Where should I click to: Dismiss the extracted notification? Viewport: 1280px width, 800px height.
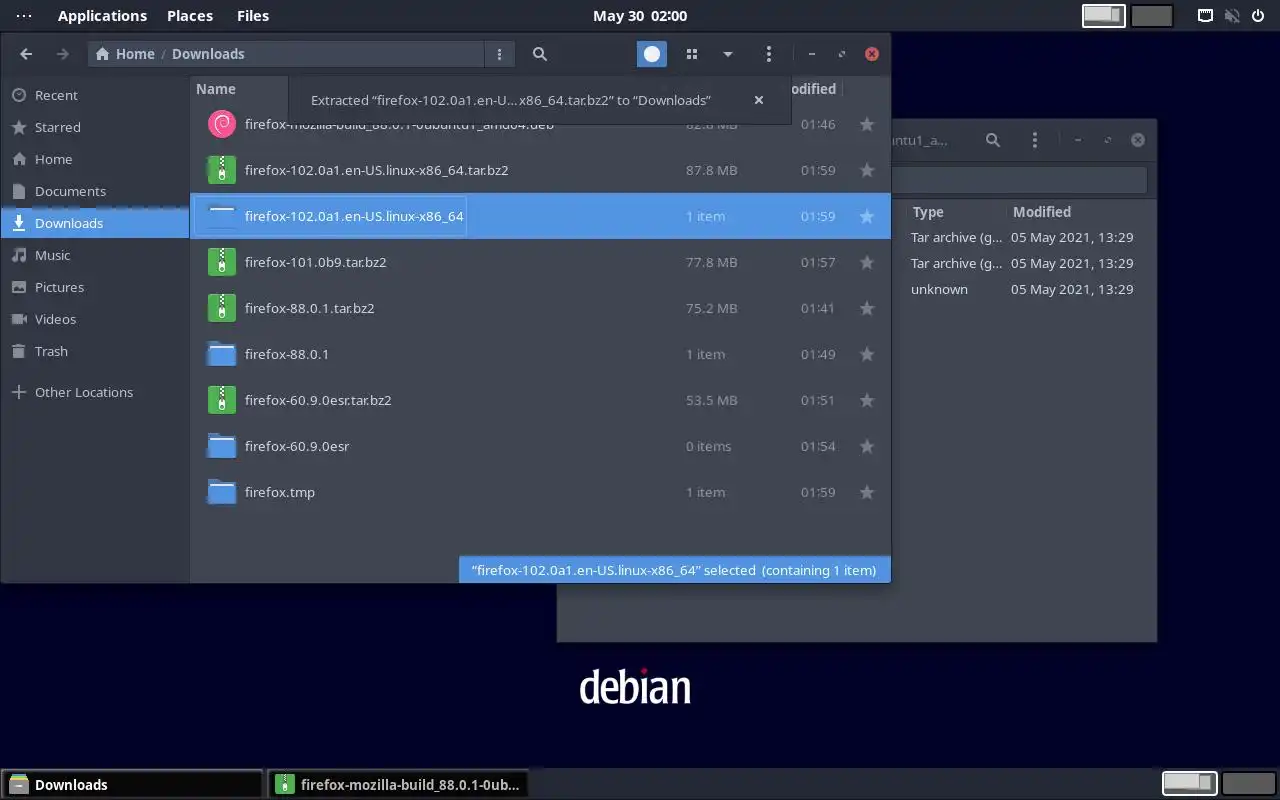tap(759, 100)
